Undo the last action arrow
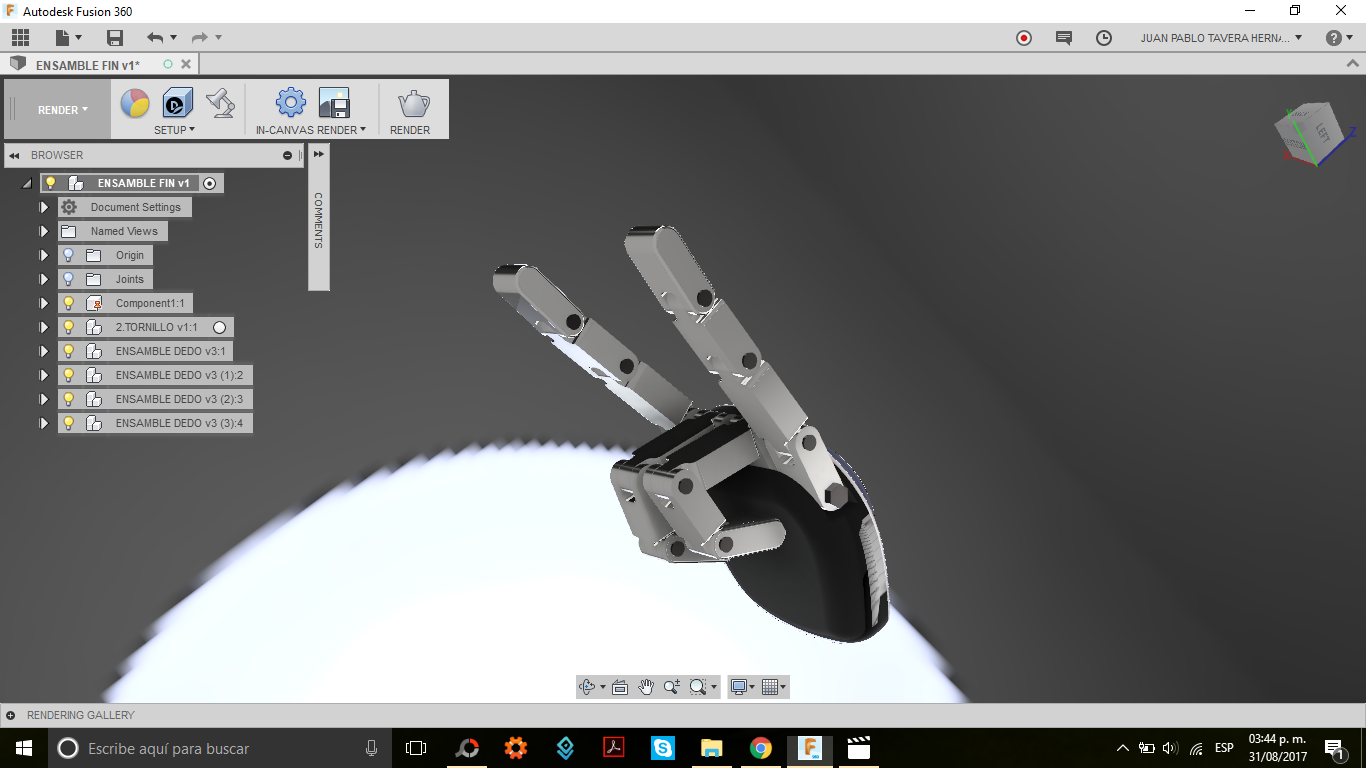The image size is (1366, 768). pos(155,38)
